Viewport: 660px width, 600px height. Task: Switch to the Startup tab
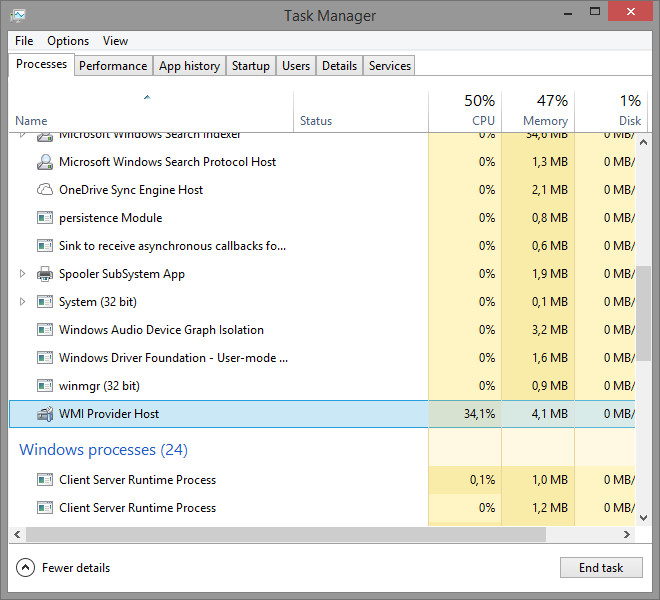coord(250,66)
